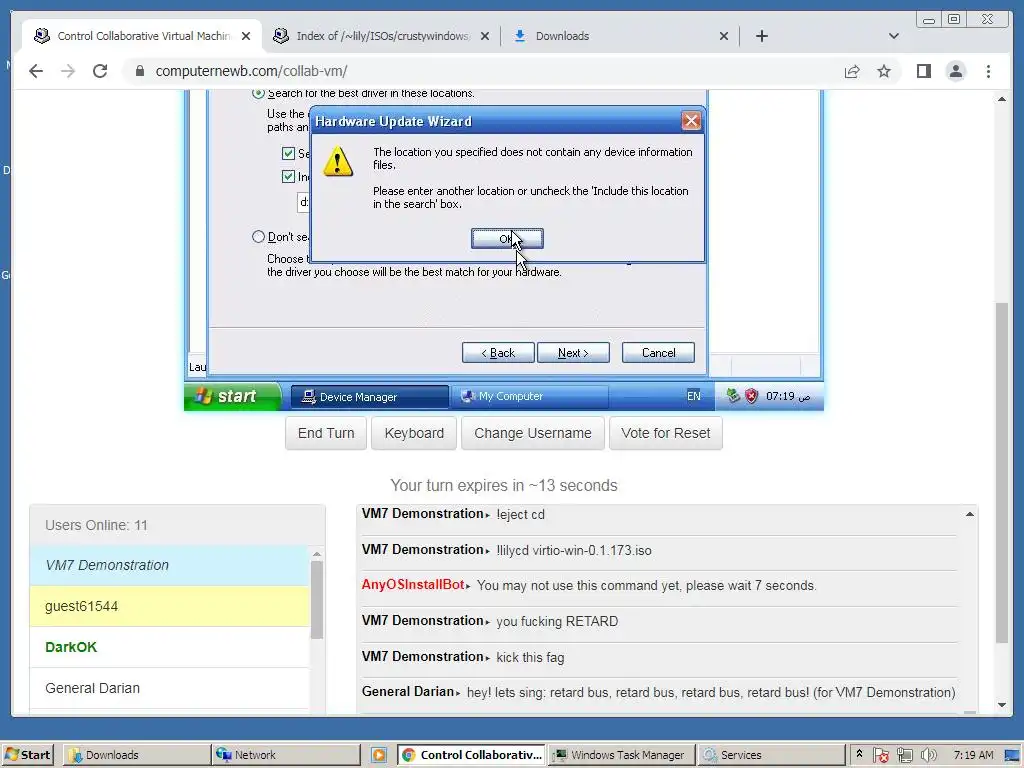The width and height of the screenshot is (1024, 768).
Task: Click the wizard Next button
Action: coord(573,353)
